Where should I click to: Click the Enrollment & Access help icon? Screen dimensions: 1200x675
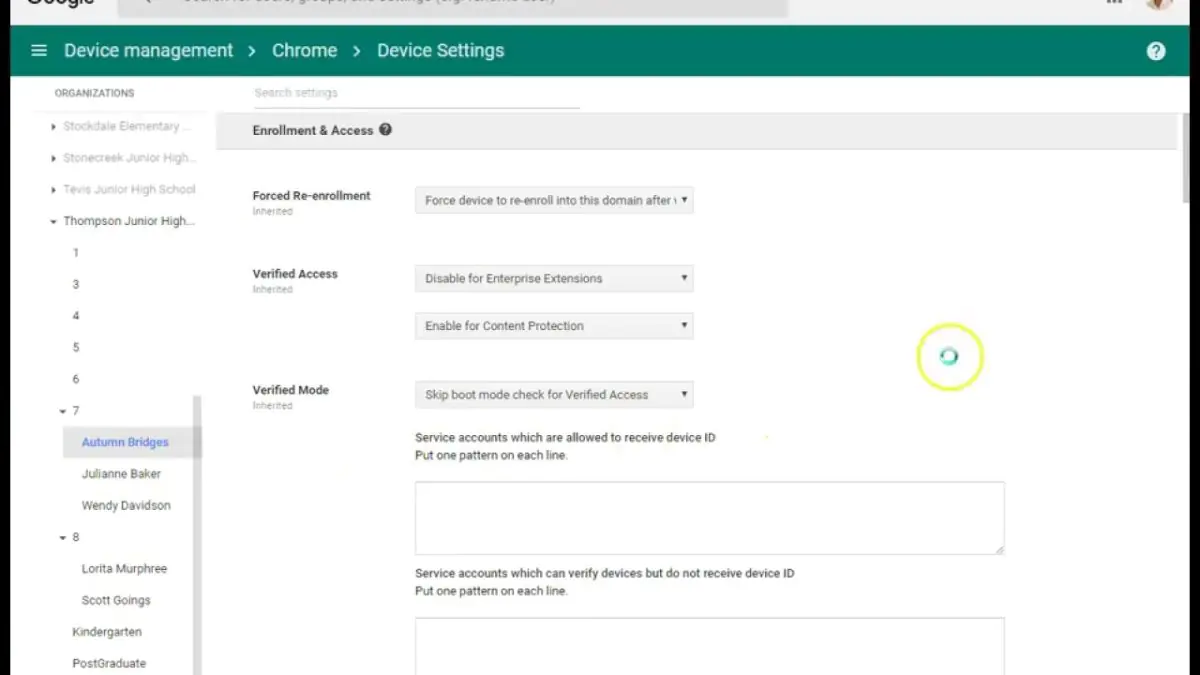click(386, 130)
